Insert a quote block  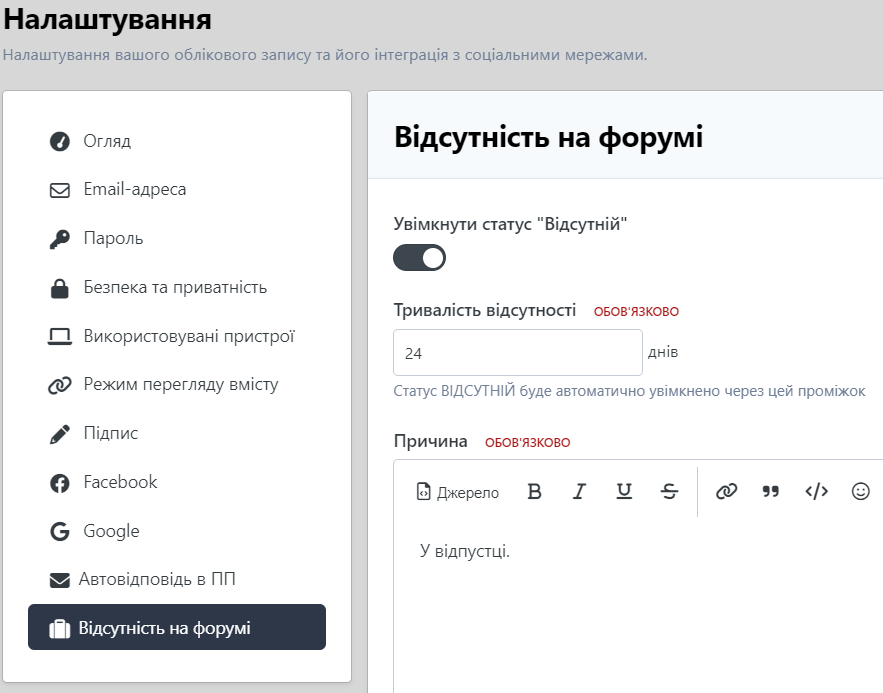coord(771,492)
